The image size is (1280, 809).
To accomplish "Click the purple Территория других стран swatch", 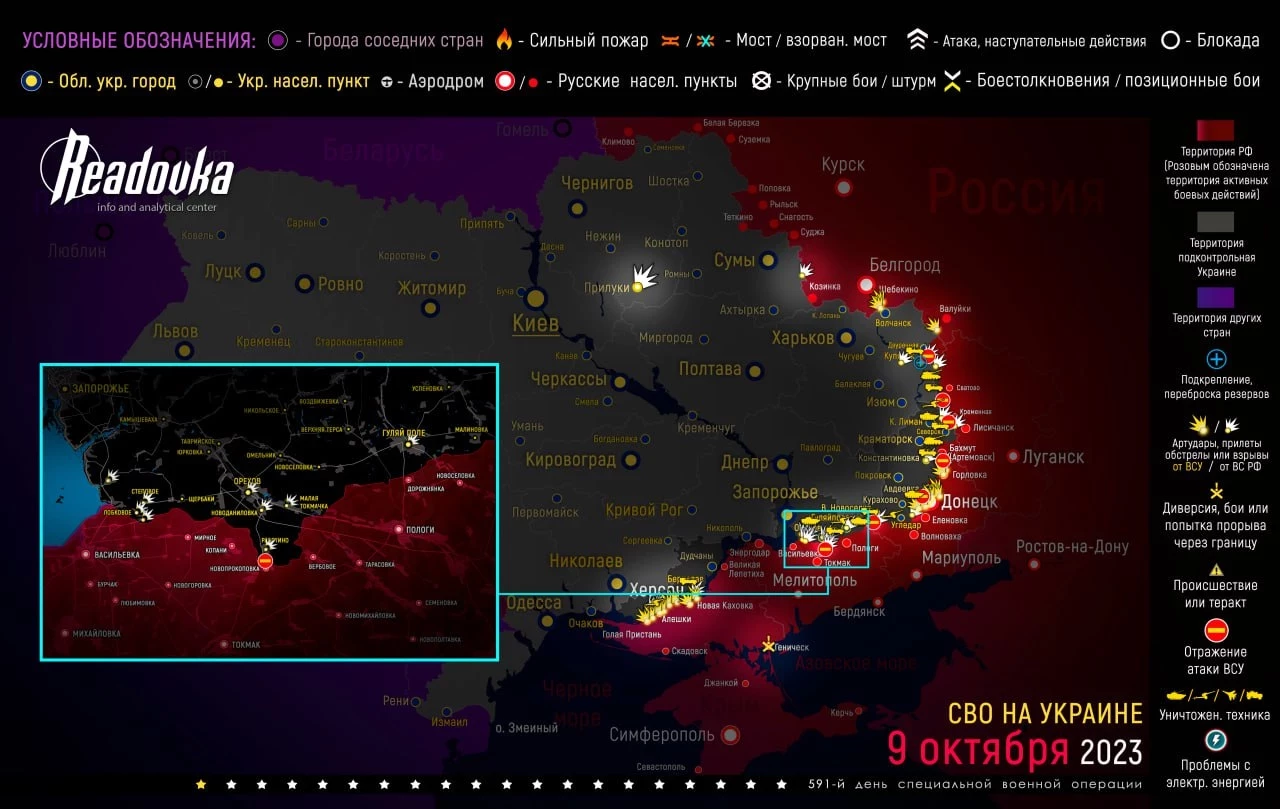I will tap(1215, 298).
